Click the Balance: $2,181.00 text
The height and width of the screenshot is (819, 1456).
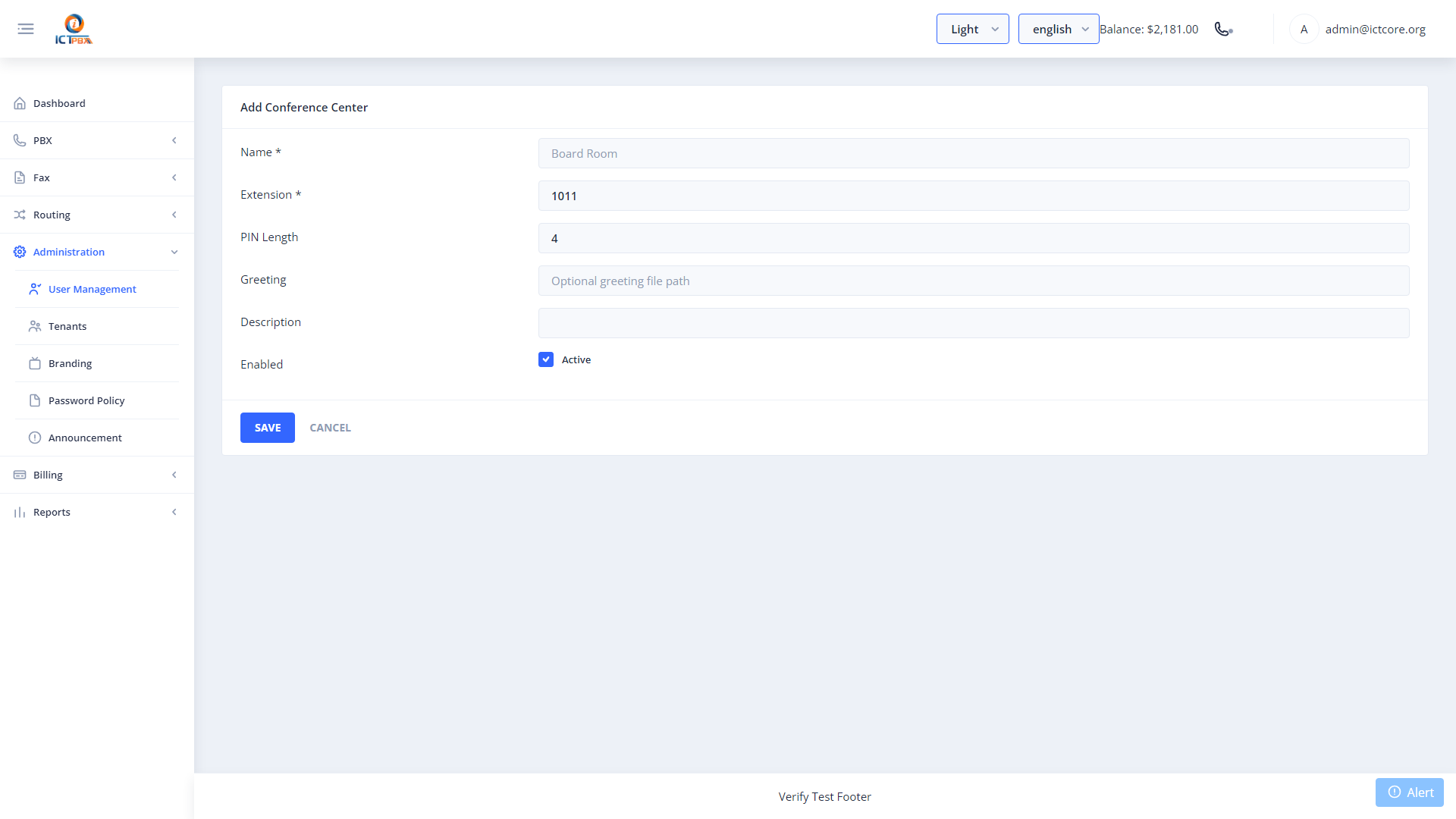(1149, 29)
